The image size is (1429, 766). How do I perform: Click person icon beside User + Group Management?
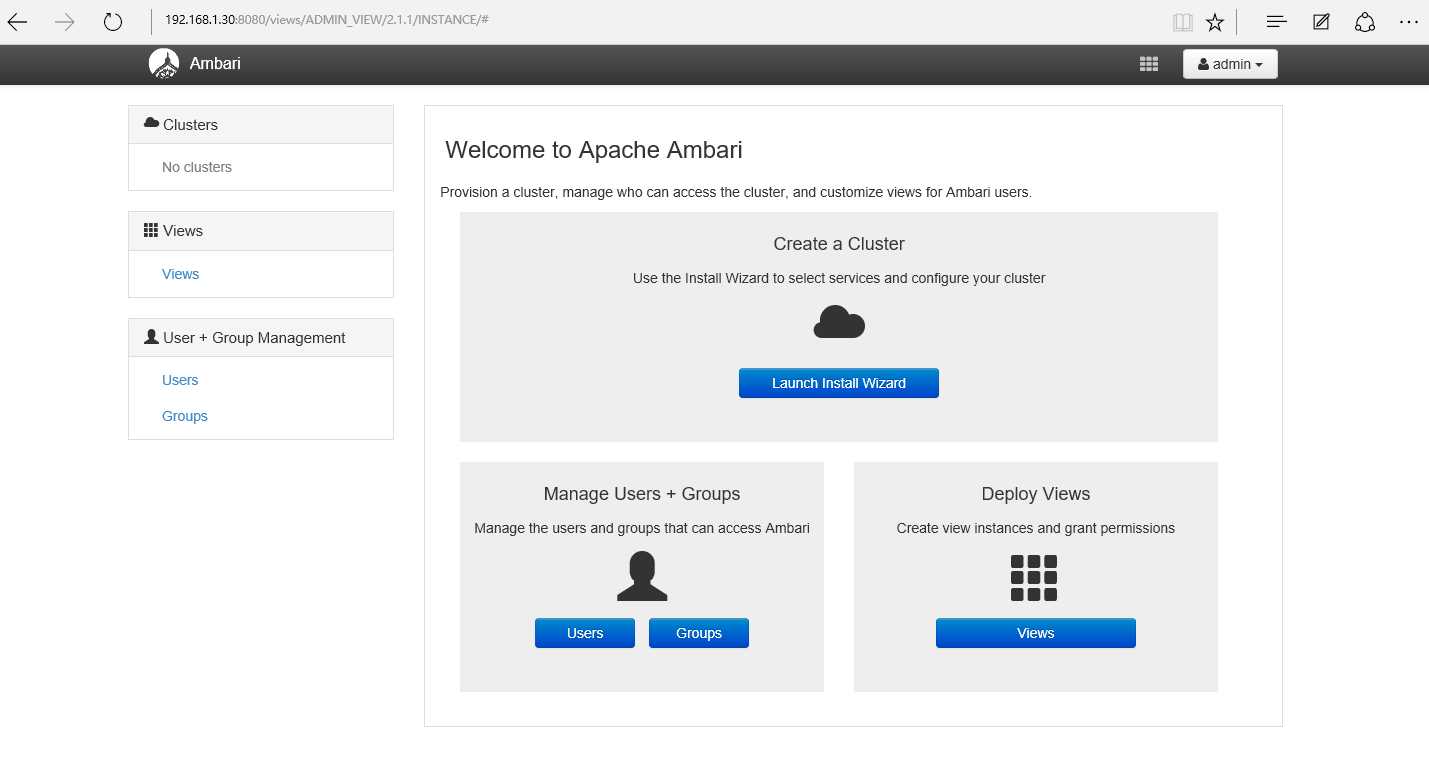(x=151, y=337)
